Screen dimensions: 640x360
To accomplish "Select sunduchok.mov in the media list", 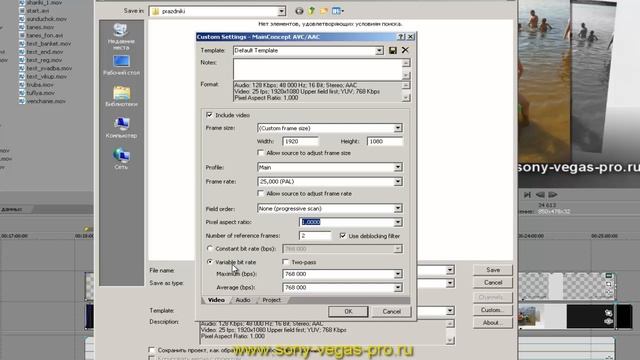I will click(x=43, y=19).
